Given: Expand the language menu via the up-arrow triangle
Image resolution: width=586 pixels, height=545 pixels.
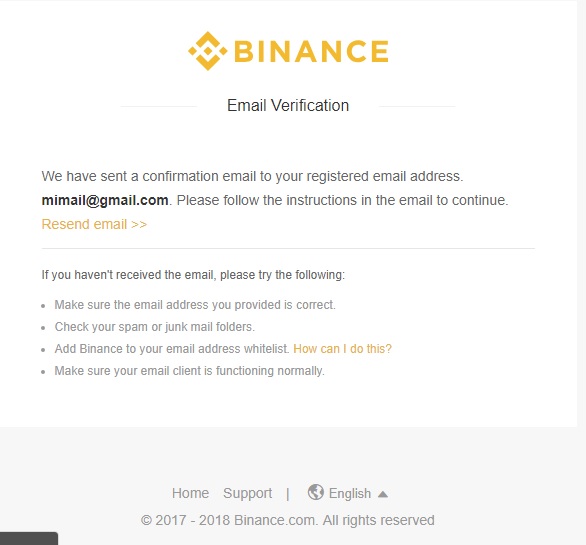Looking at the screenshot, I should tap(383, 494).
